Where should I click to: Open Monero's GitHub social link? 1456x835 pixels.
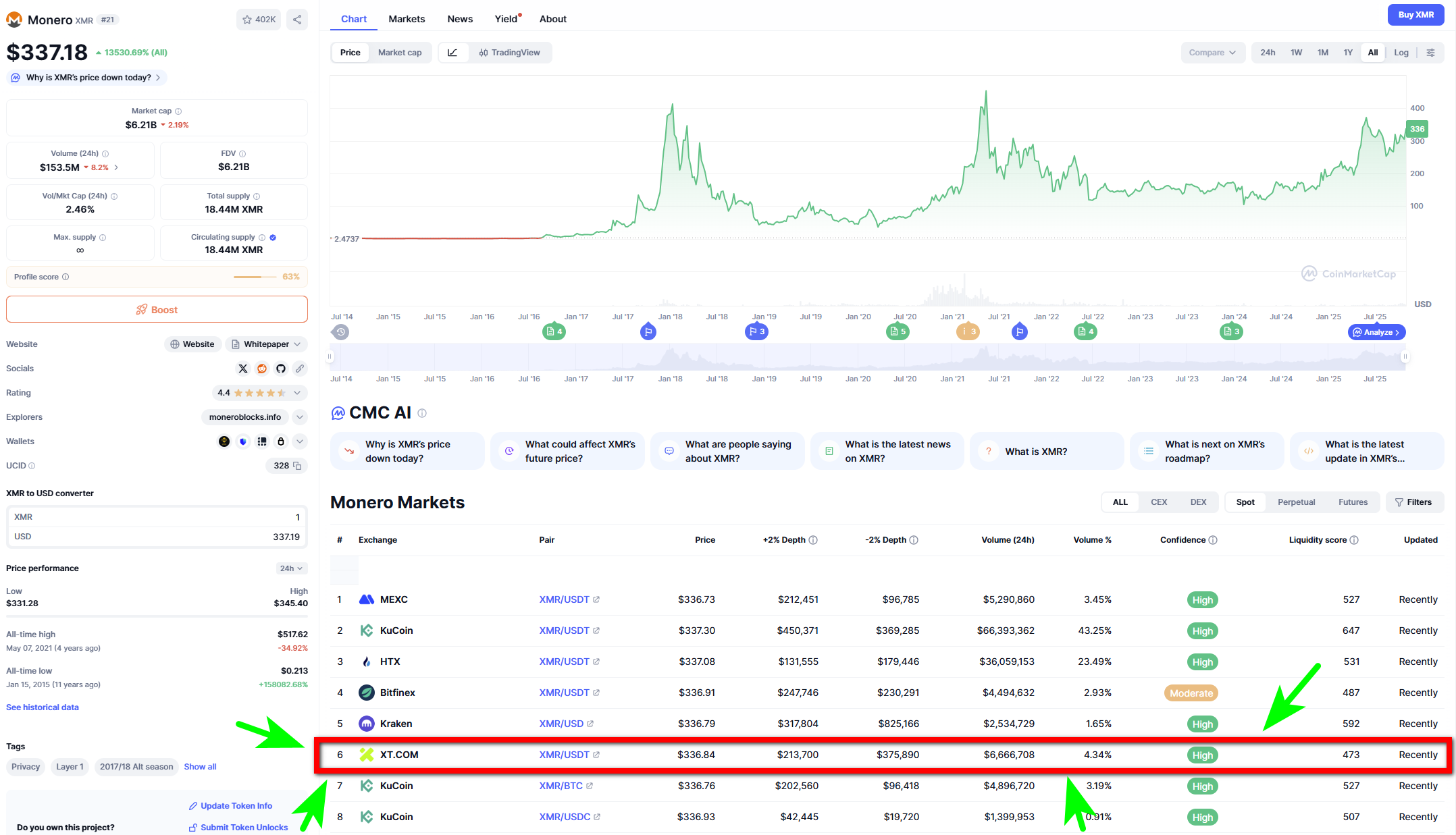pyautogui.click(x=281, y=369)
